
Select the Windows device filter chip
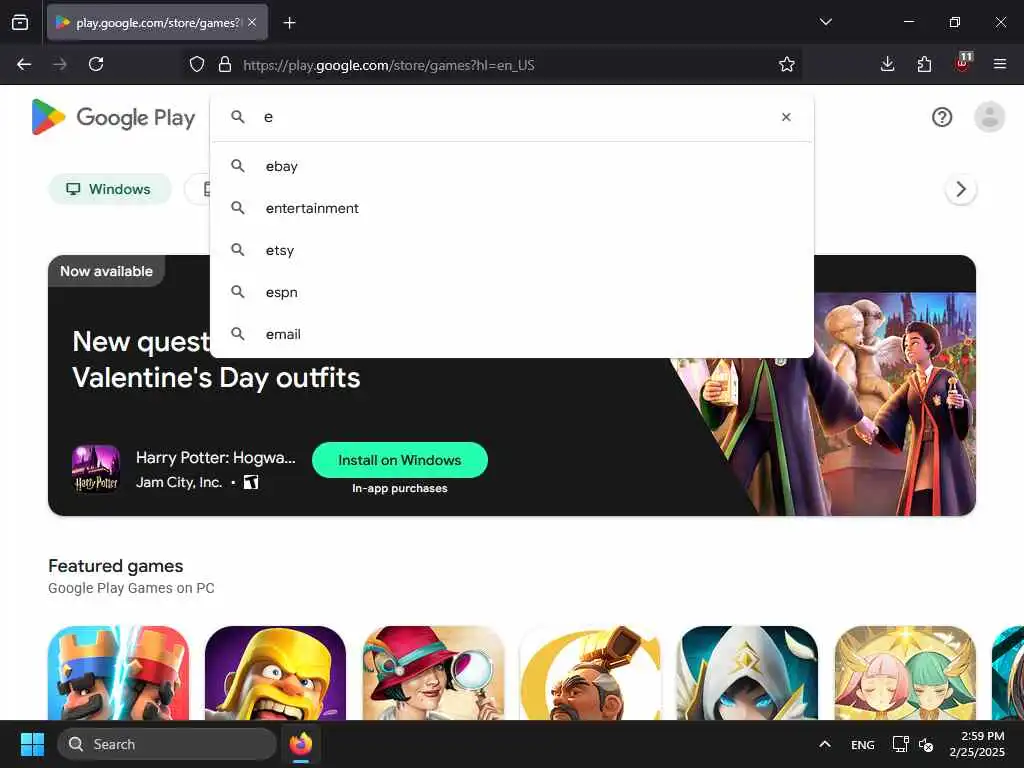(x=110, y=189)
